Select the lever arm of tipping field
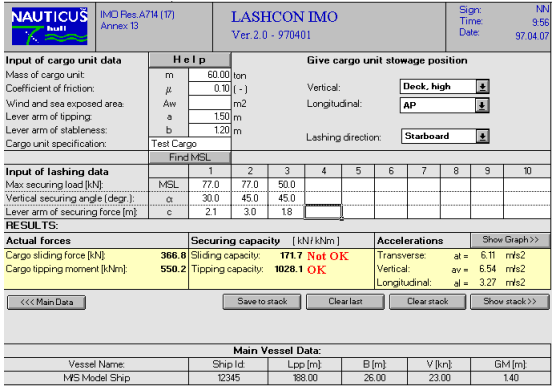This screenshot has width=556, height=389. tap(210, 117)
